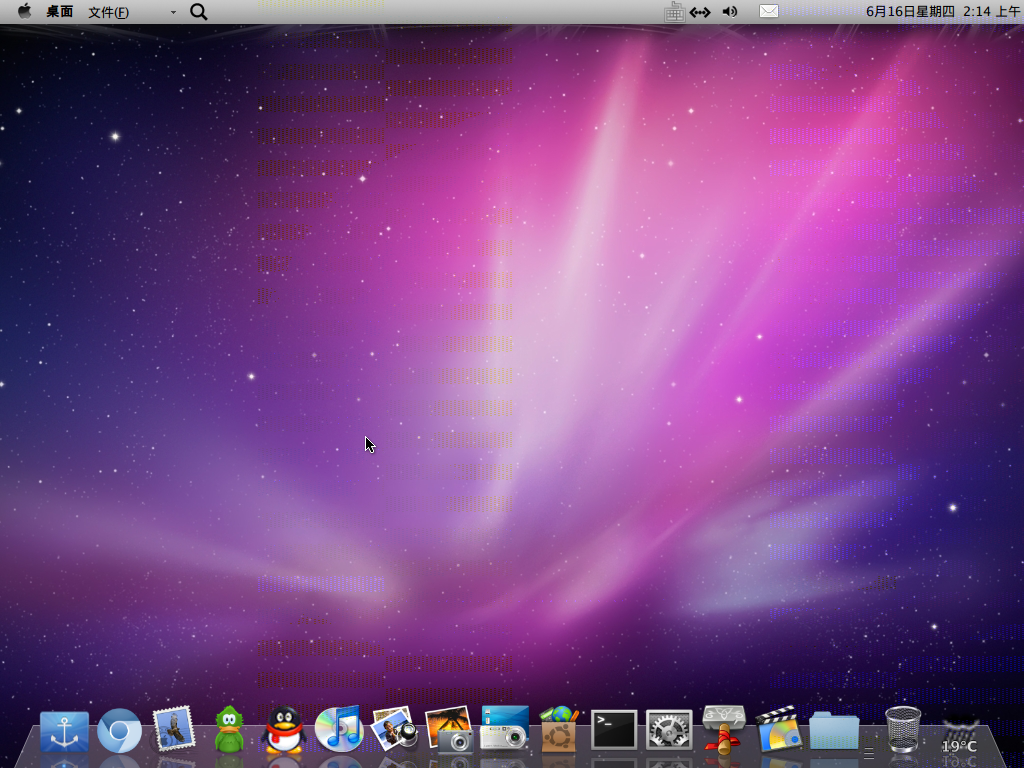The width and height of the screenshot is (1024, 768).
Task: Open the Mail stamp icon in dock
Action: (x=174, y=728)
